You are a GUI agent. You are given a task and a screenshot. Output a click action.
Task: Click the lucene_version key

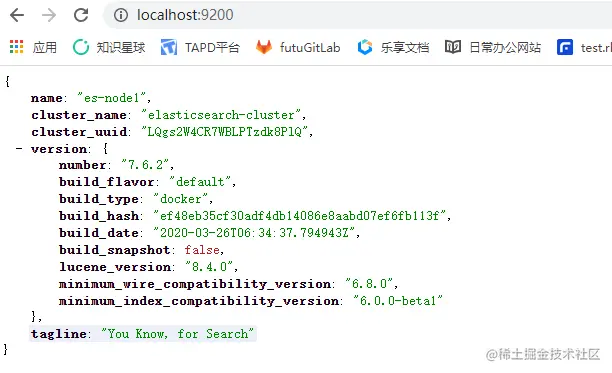point(115,267)
